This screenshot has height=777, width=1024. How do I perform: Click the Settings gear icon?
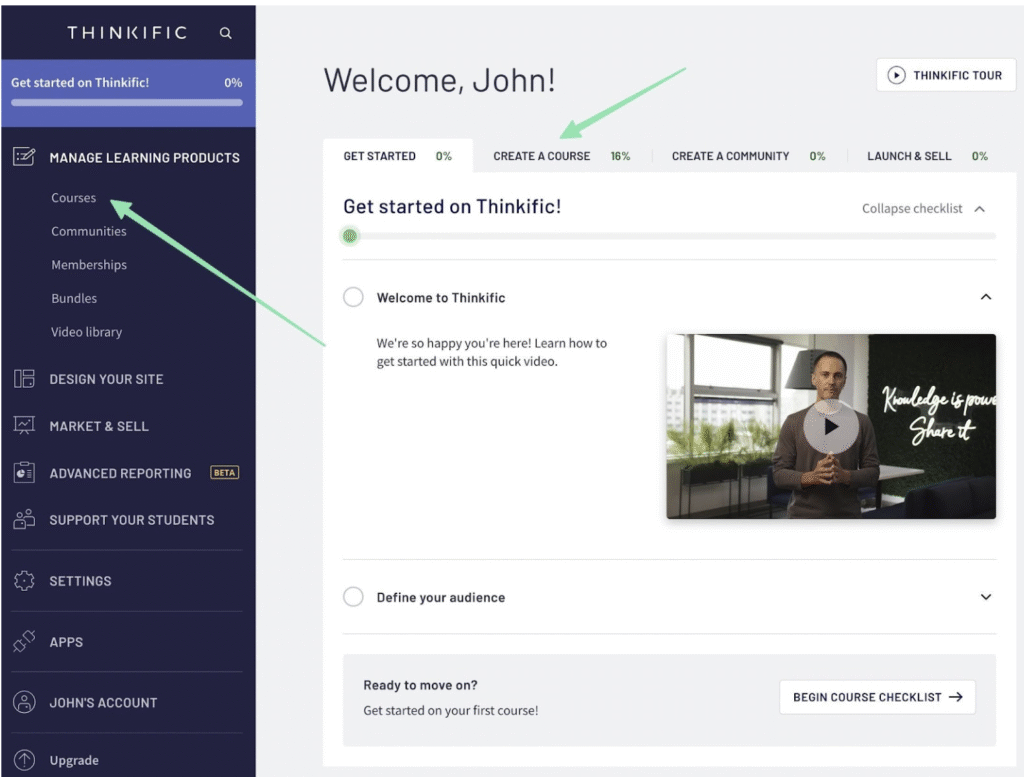pyautogui.click(x=24, y=580)
